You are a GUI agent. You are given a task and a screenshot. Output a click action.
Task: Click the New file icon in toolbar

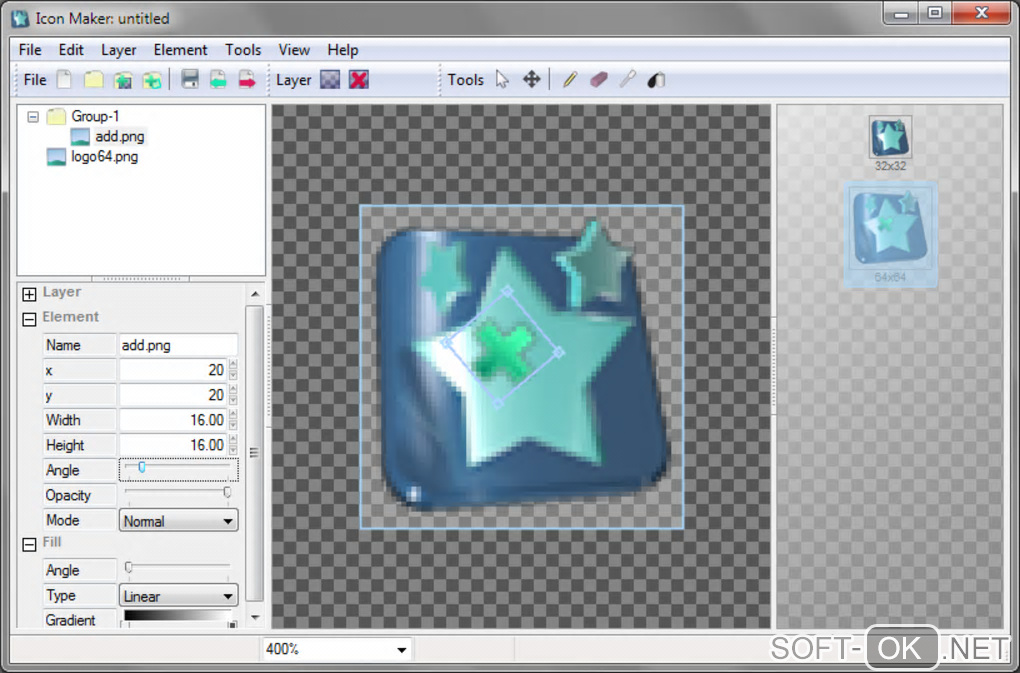64,80
